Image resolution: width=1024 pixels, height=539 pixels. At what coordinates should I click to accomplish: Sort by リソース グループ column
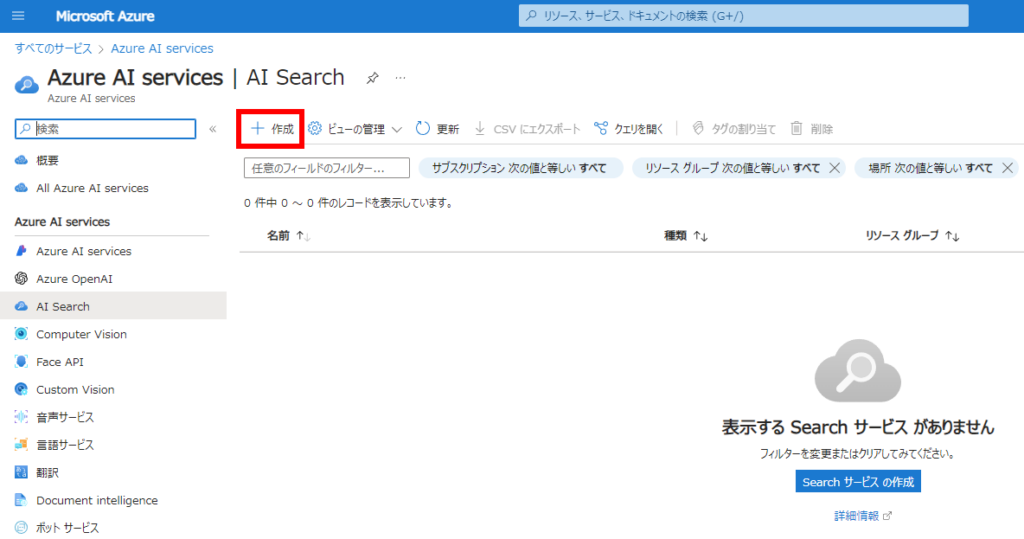pos(912,235)
